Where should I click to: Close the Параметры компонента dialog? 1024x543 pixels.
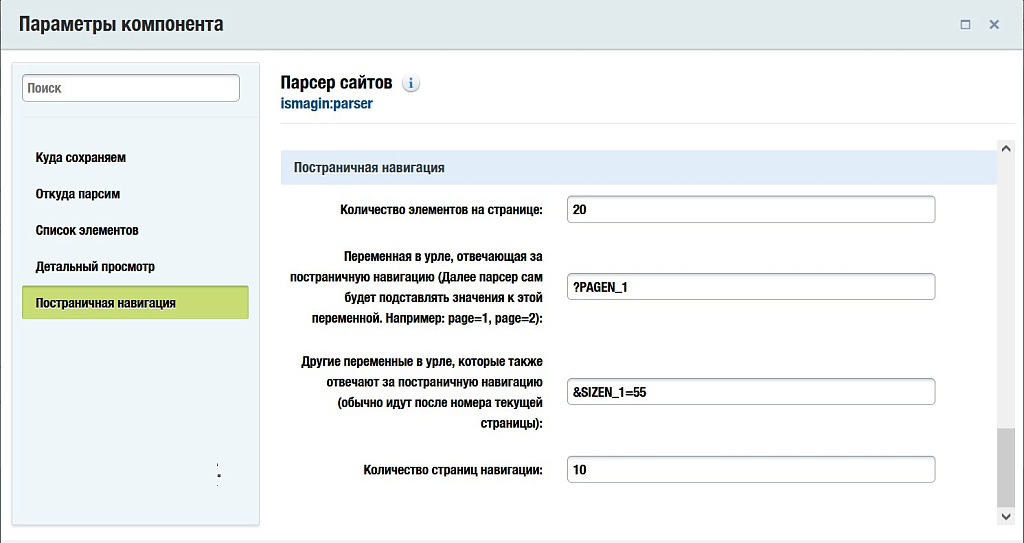pos(994,25)
